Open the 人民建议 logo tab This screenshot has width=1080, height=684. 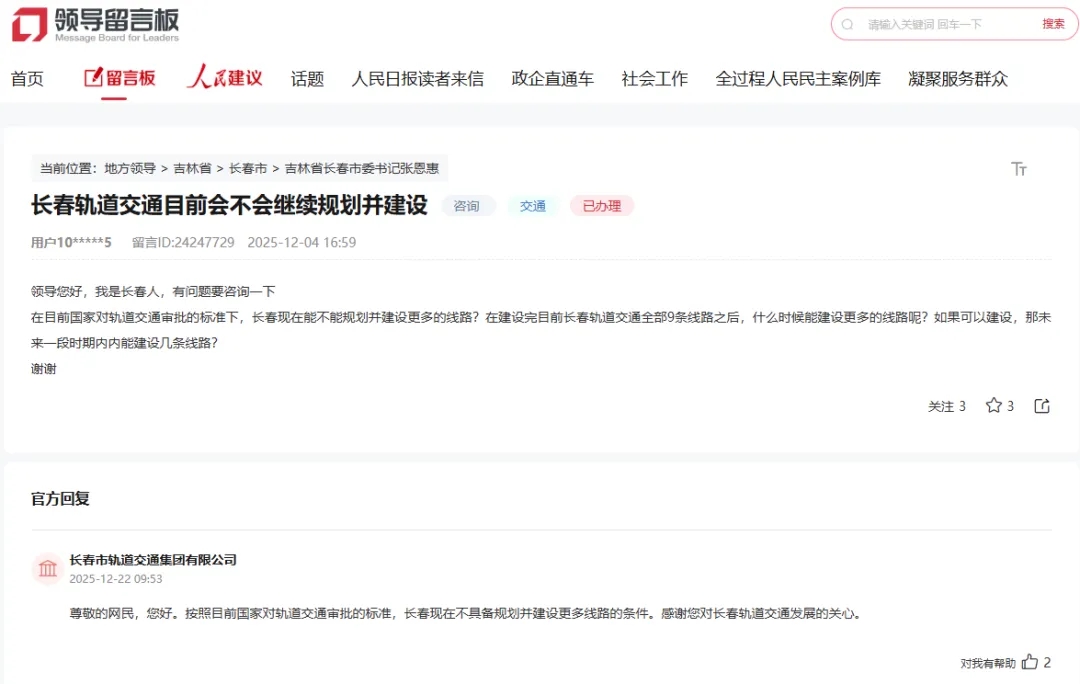(x=224, y=78)
